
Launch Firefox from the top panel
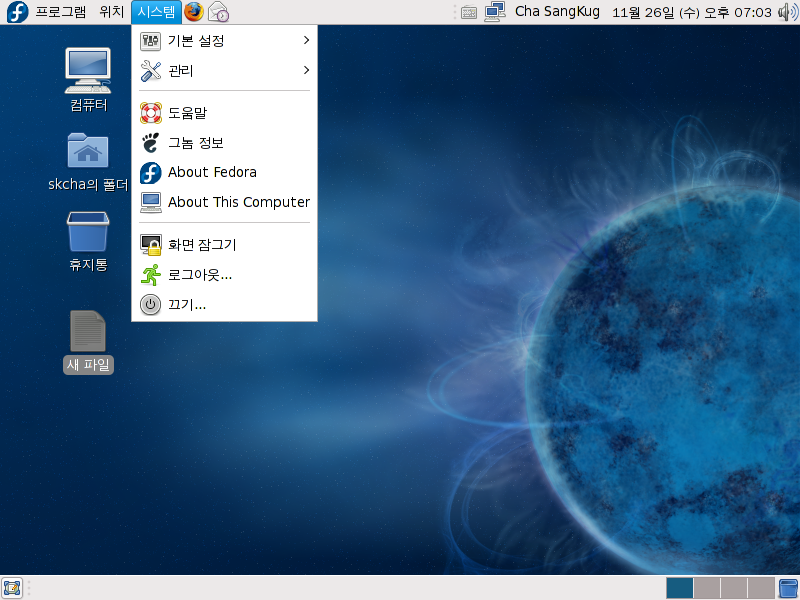click(194, 12)
